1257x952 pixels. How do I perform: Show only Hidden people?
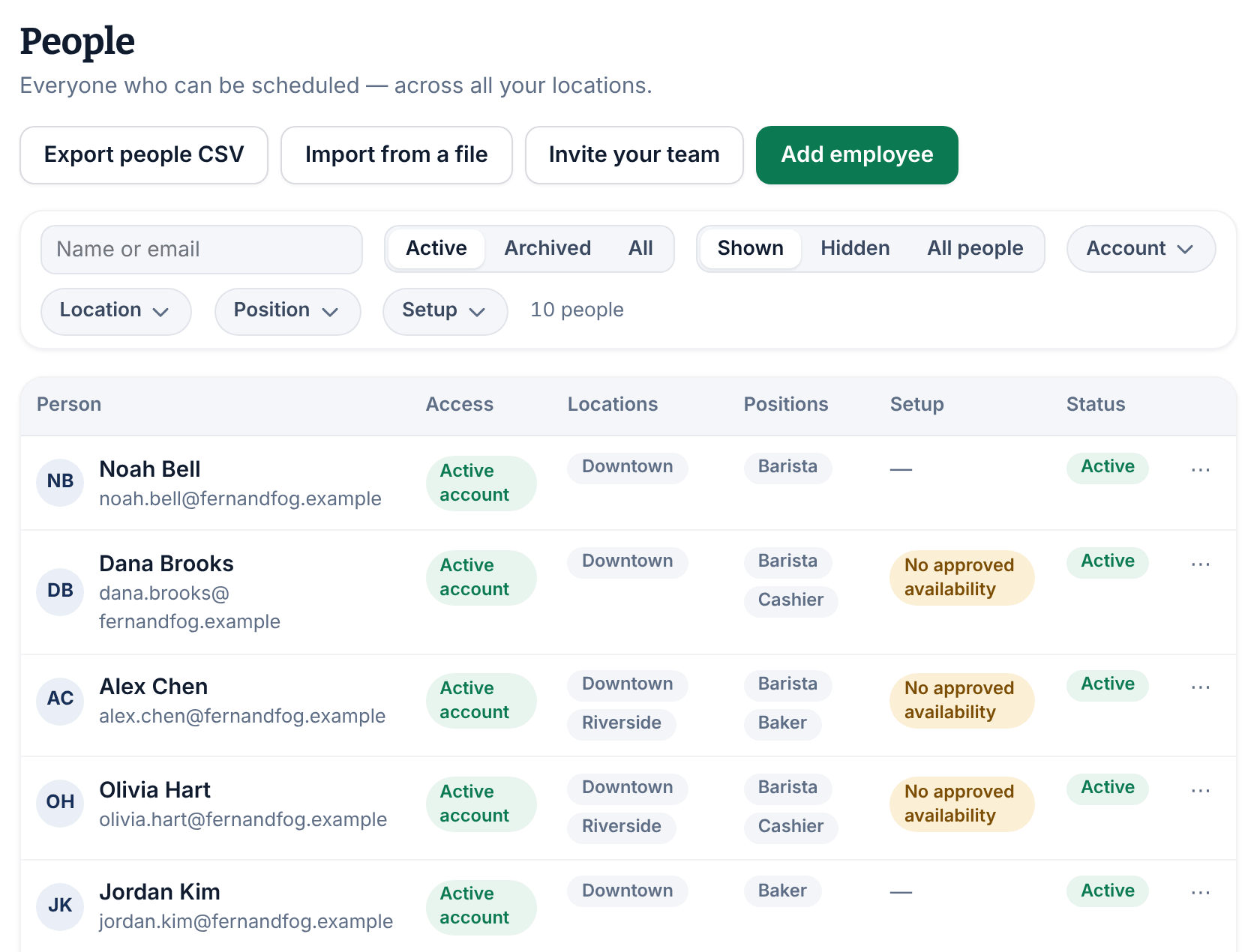tap(855, 249)
